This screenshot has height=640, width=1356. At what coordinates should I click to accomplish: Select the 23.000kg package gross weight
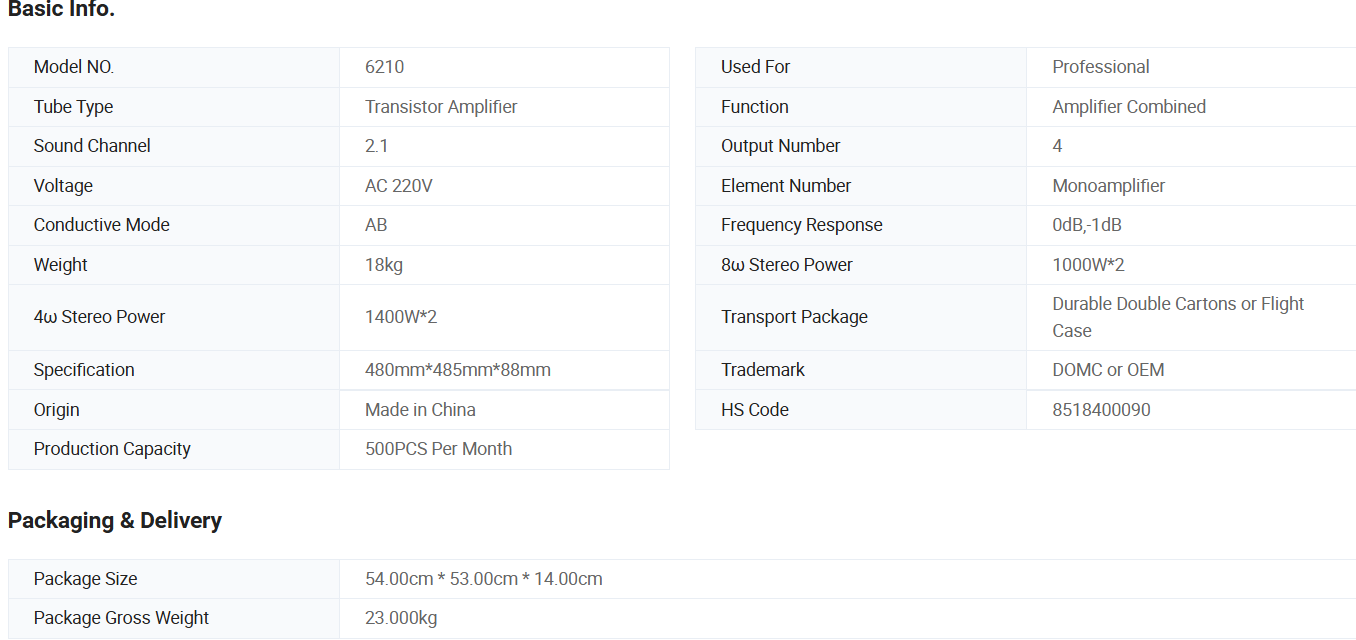(401, 618)
